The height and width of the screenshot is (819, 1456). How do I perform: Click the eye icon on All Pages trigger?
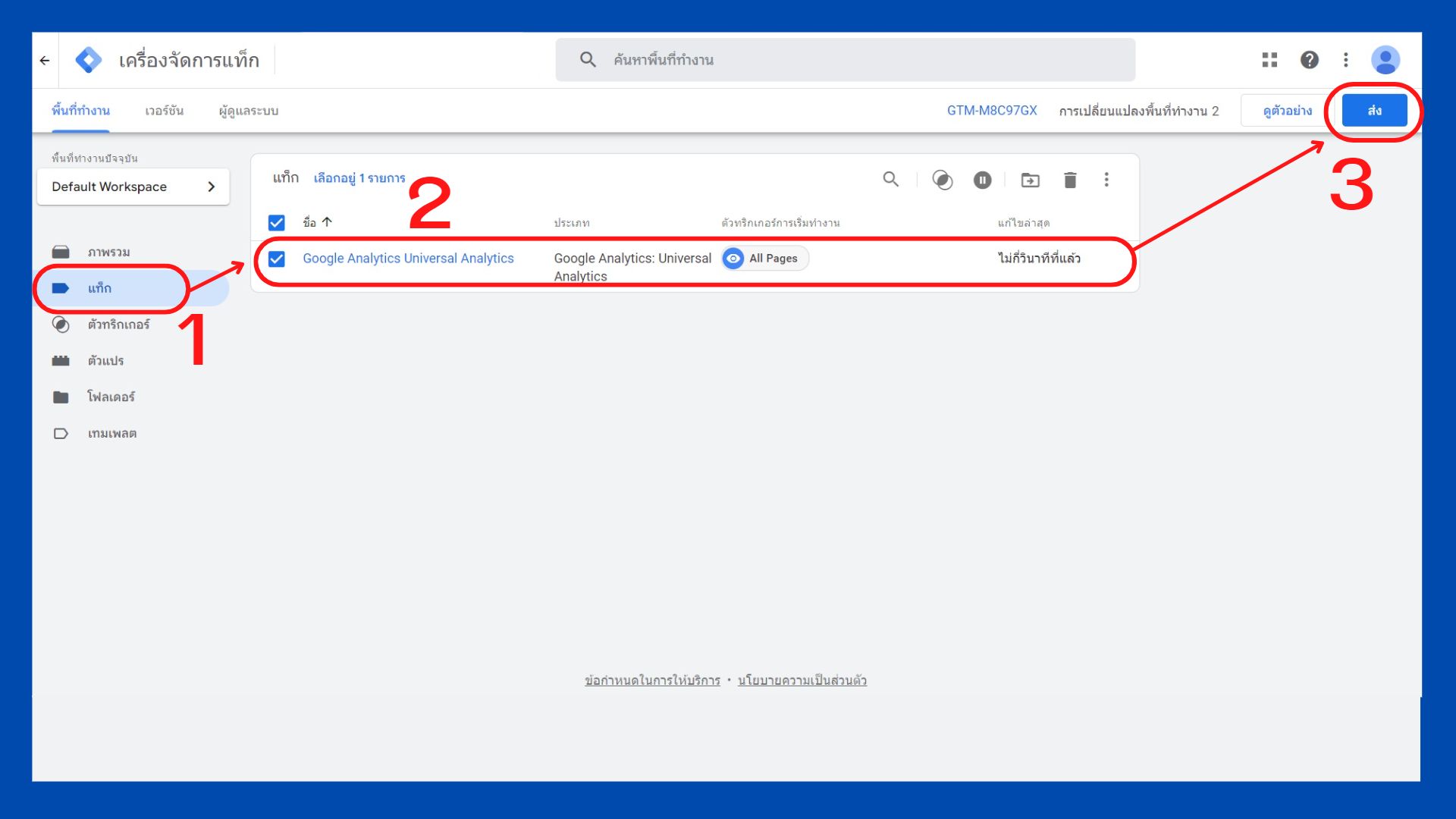pyautogui.click(x=733, y=259)
